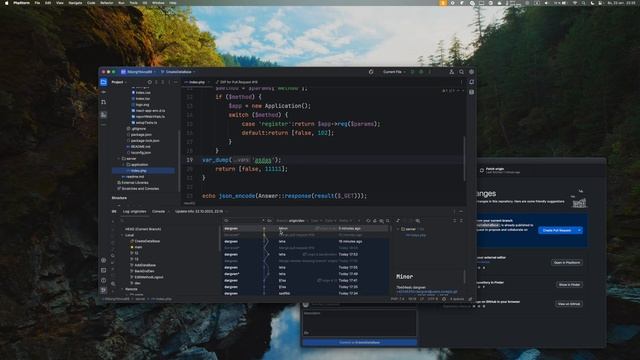Select HEAD (Current Branch) in branches tree
The height and width of the screenshot is (360, 640).
tap(143, 229)
